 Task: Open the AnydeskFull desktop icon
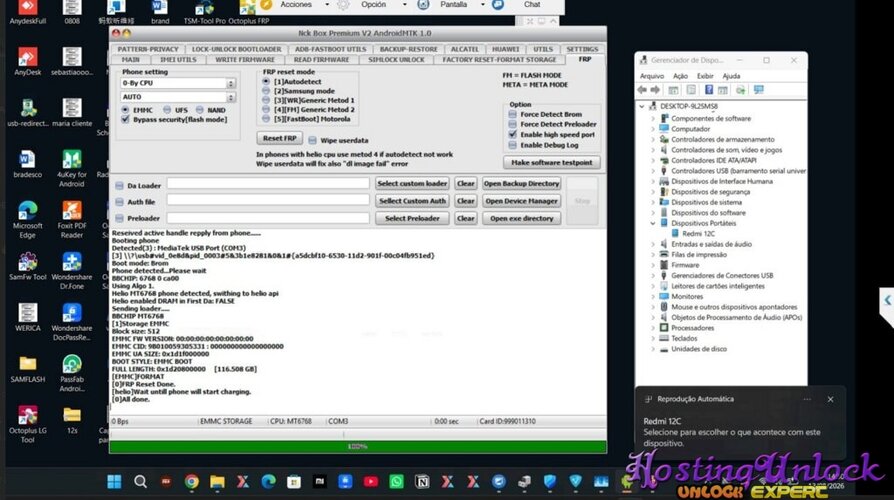(x=27, y=11)
